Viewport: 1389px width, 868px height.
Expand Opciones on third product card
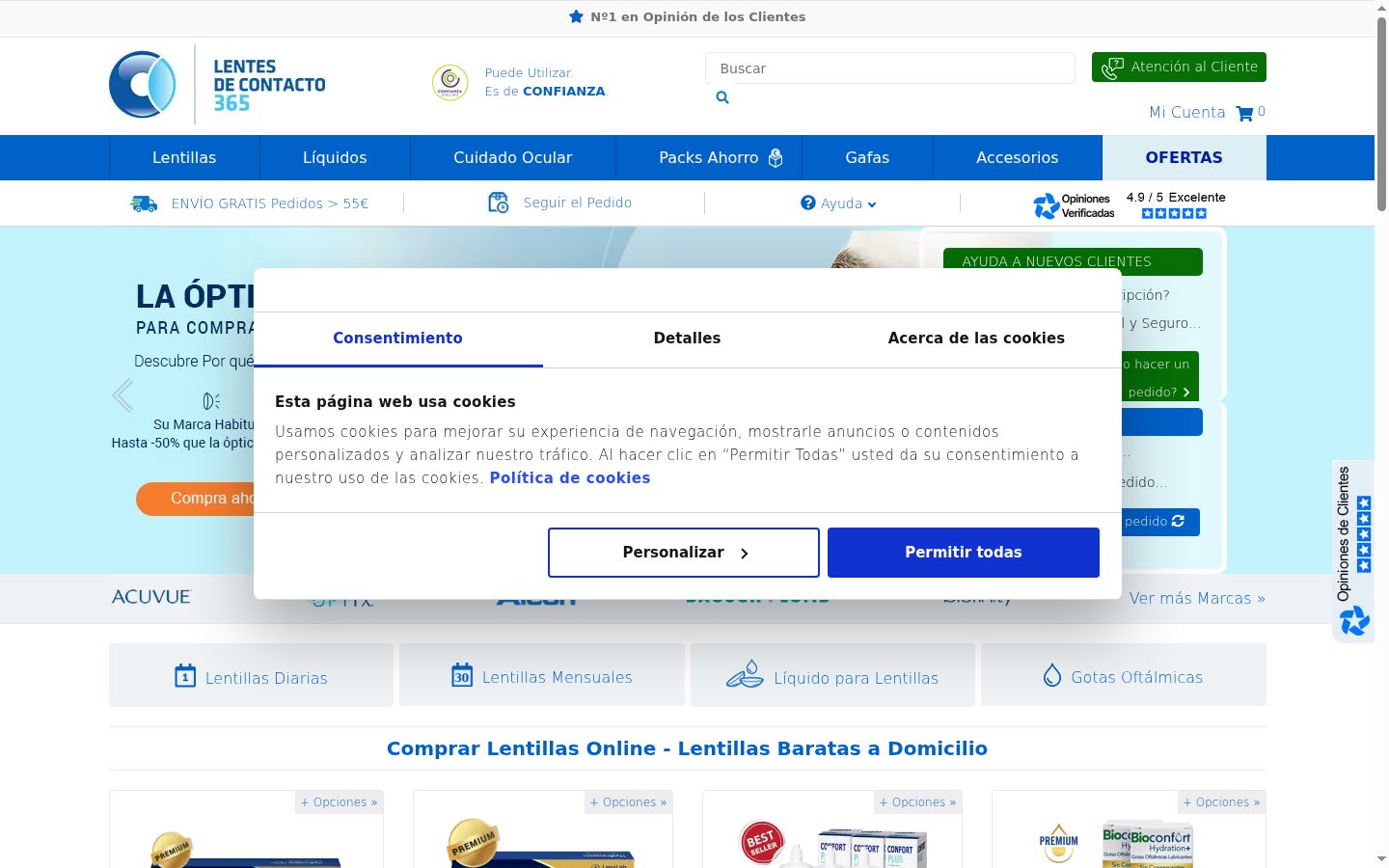[917, 802]
